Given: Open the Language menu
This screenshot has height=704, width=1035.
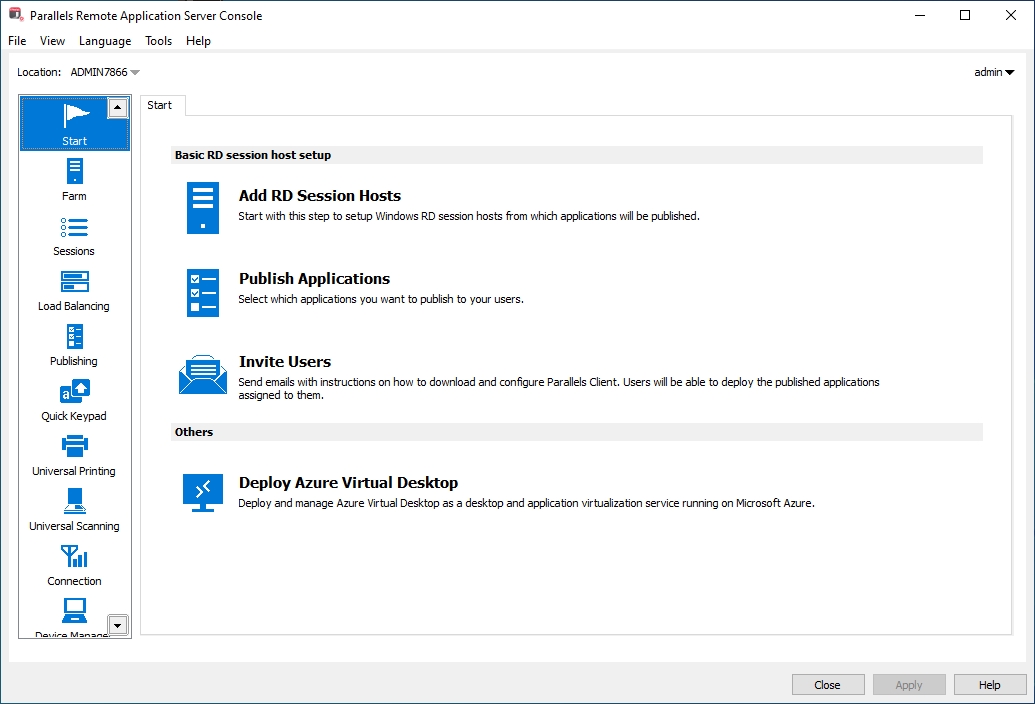Looking at the screenshot, I should pos(105,41).
